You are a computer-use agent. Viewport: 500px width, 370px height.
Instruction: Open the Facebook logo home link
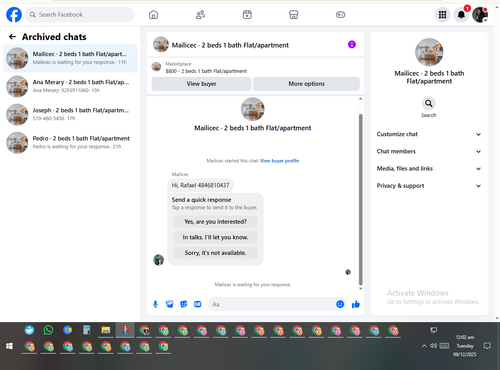14,15
